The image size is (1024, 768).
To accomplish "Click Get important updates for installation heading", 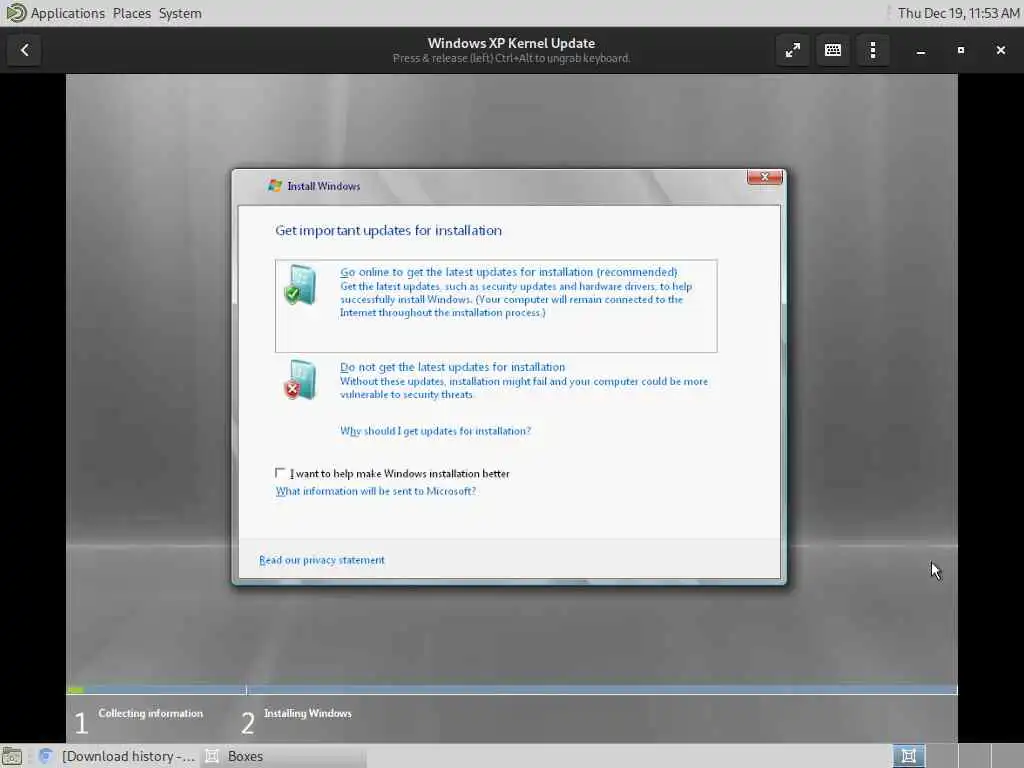I will (389, 231).
